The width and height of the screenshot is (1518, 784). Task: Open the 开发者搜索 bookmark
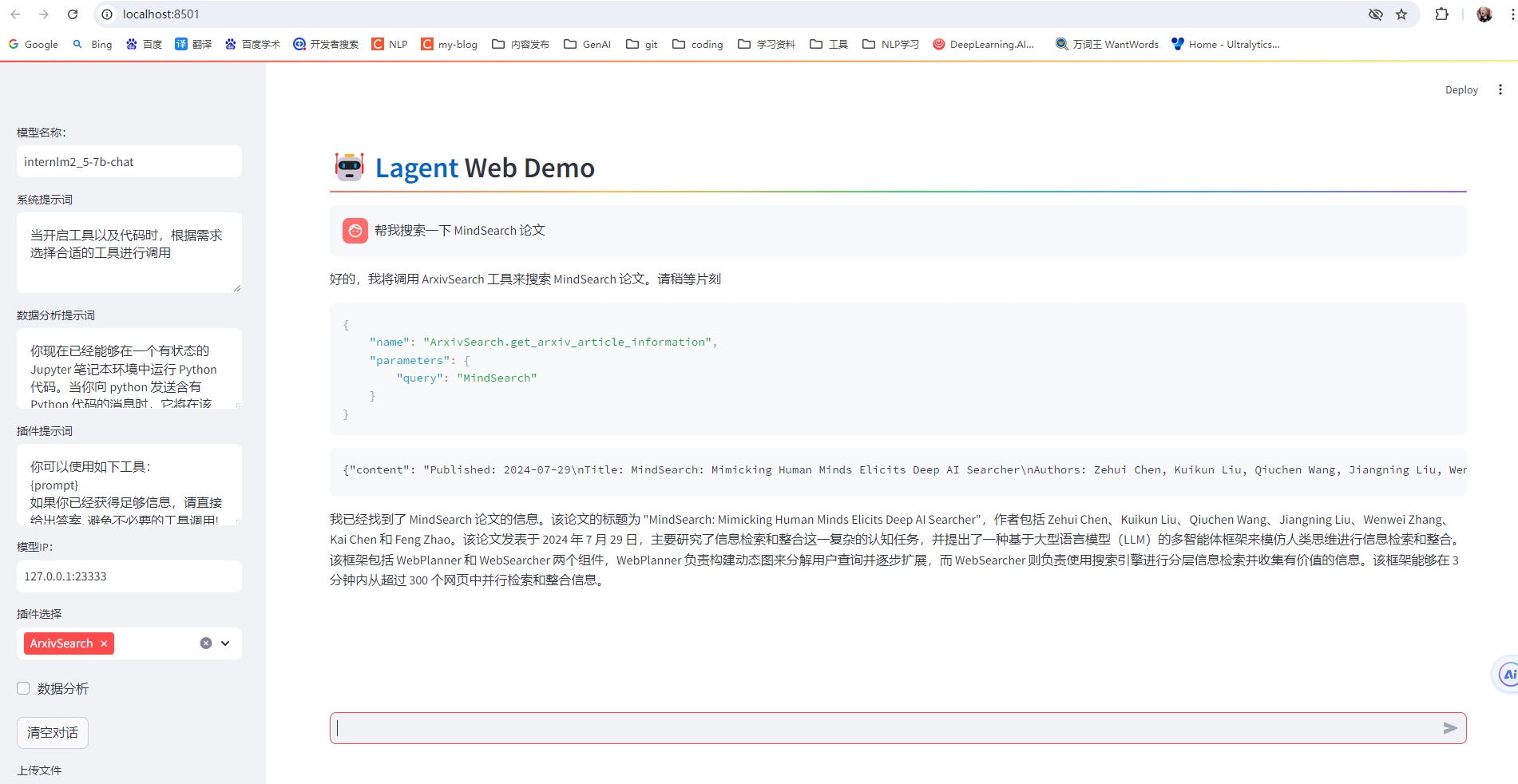[326, 45]
